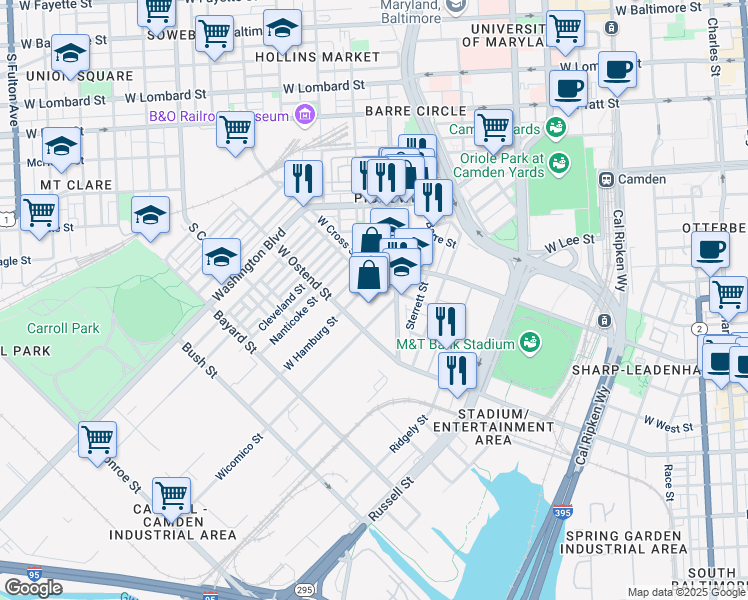The height and width of the screenshot is (600, 748).
Task: Select the M&T Bank Stadium pin icon
Action: pyautogui.click(x=530, y=344)
